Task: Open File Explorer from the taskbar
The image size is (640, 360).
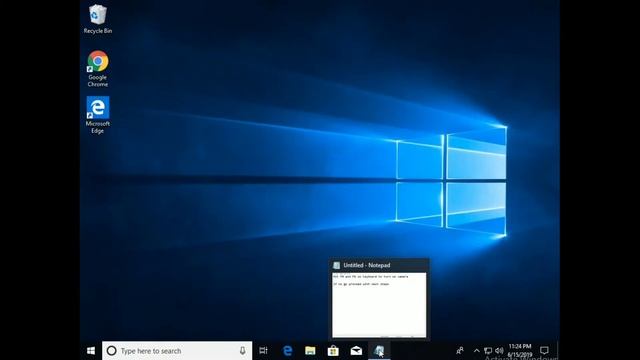Action: tap(310, 351)
